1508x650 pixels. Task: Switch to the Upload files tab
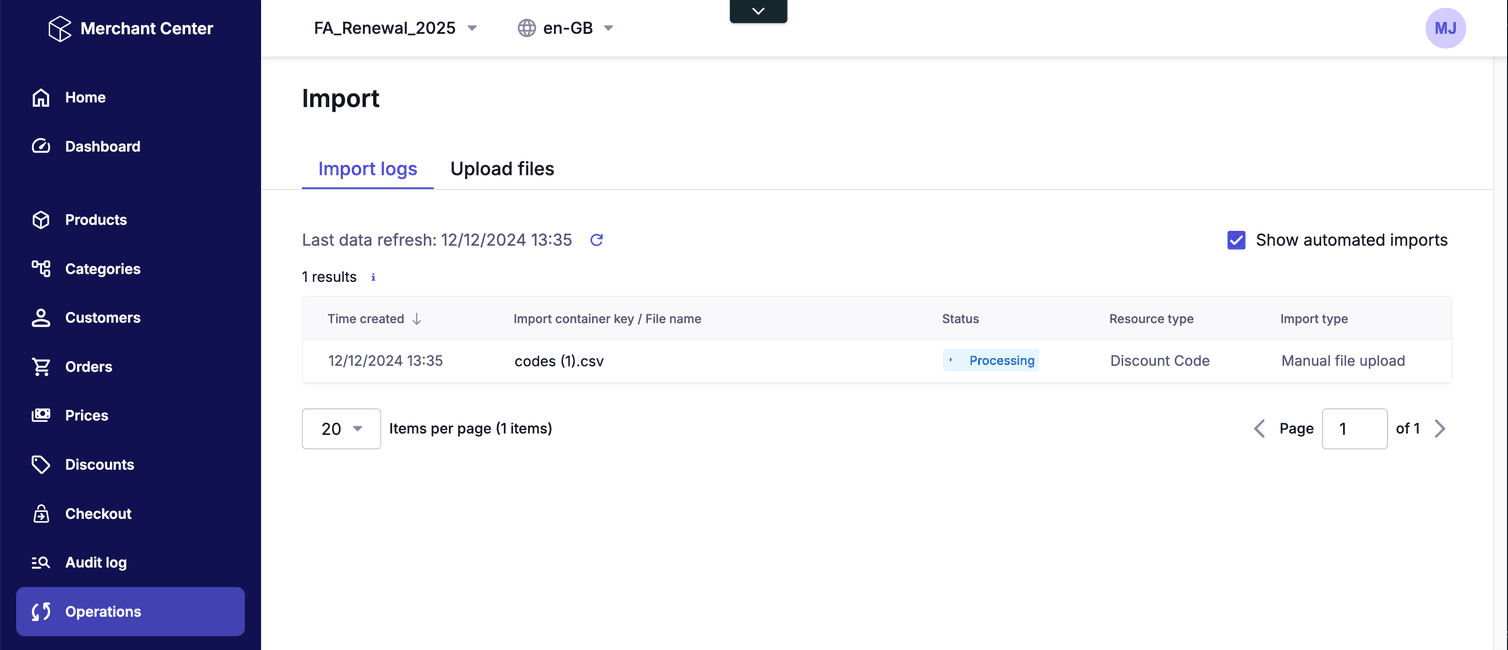point(502,169)
